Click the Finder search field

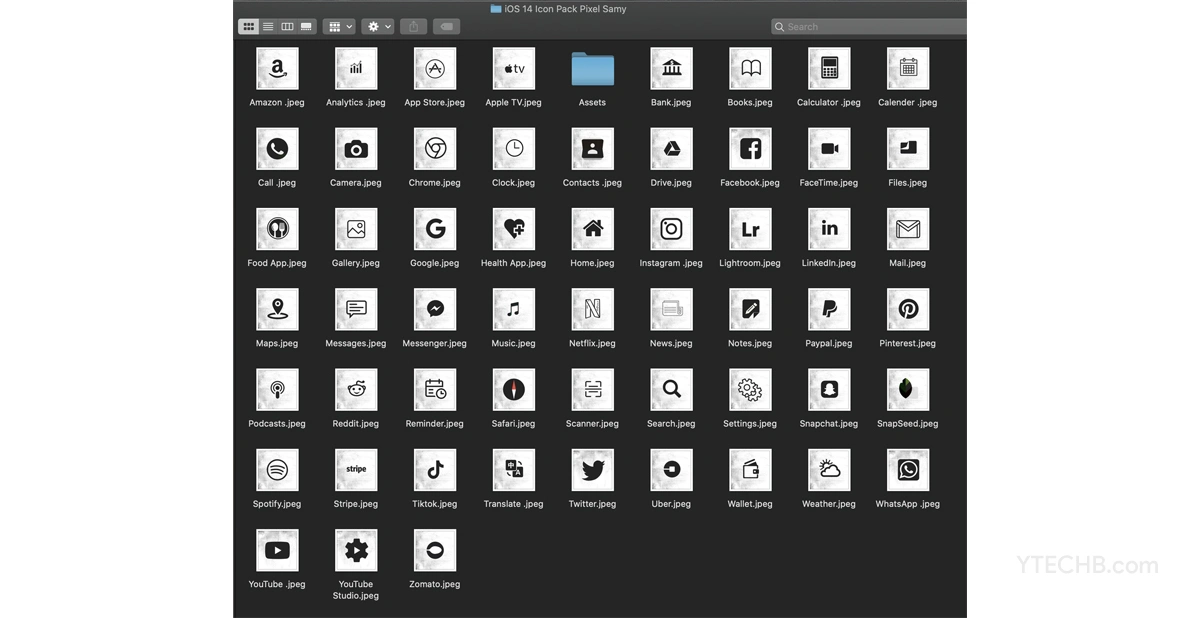(x=868, y=27)
